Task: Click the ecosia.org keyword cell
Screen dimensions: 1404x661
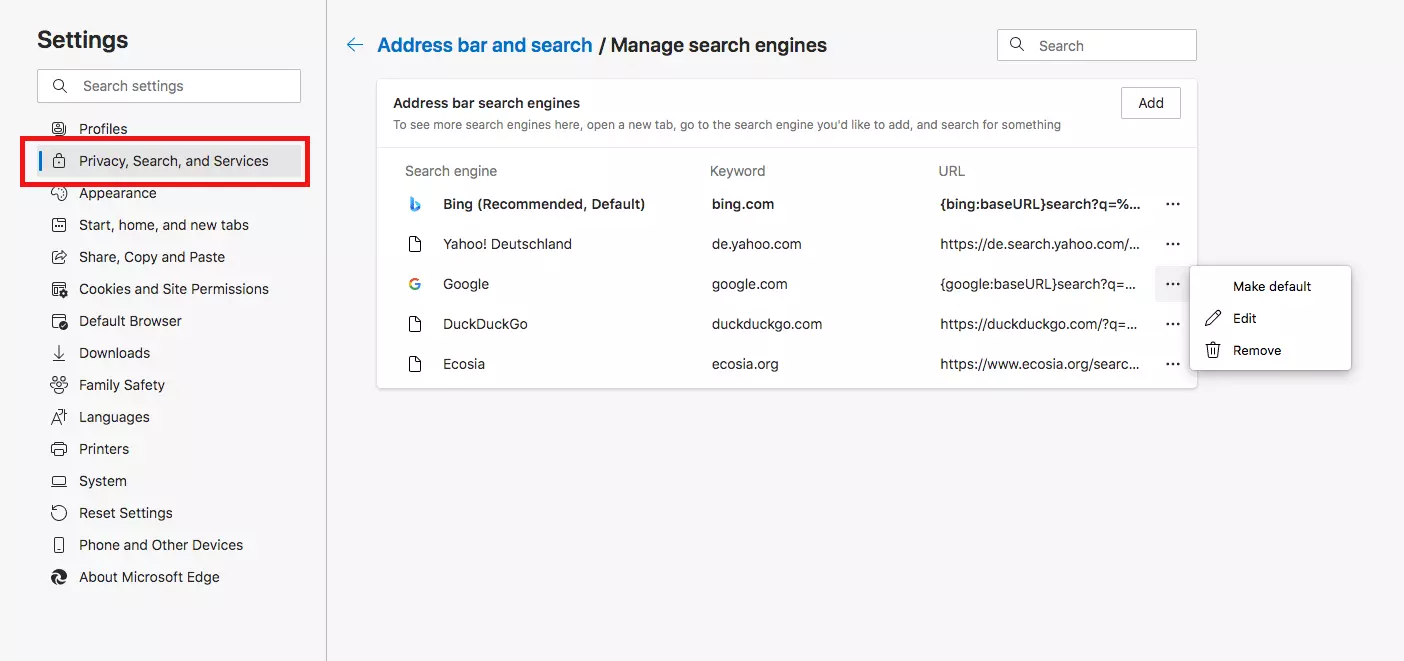Action: pos(745,364)
